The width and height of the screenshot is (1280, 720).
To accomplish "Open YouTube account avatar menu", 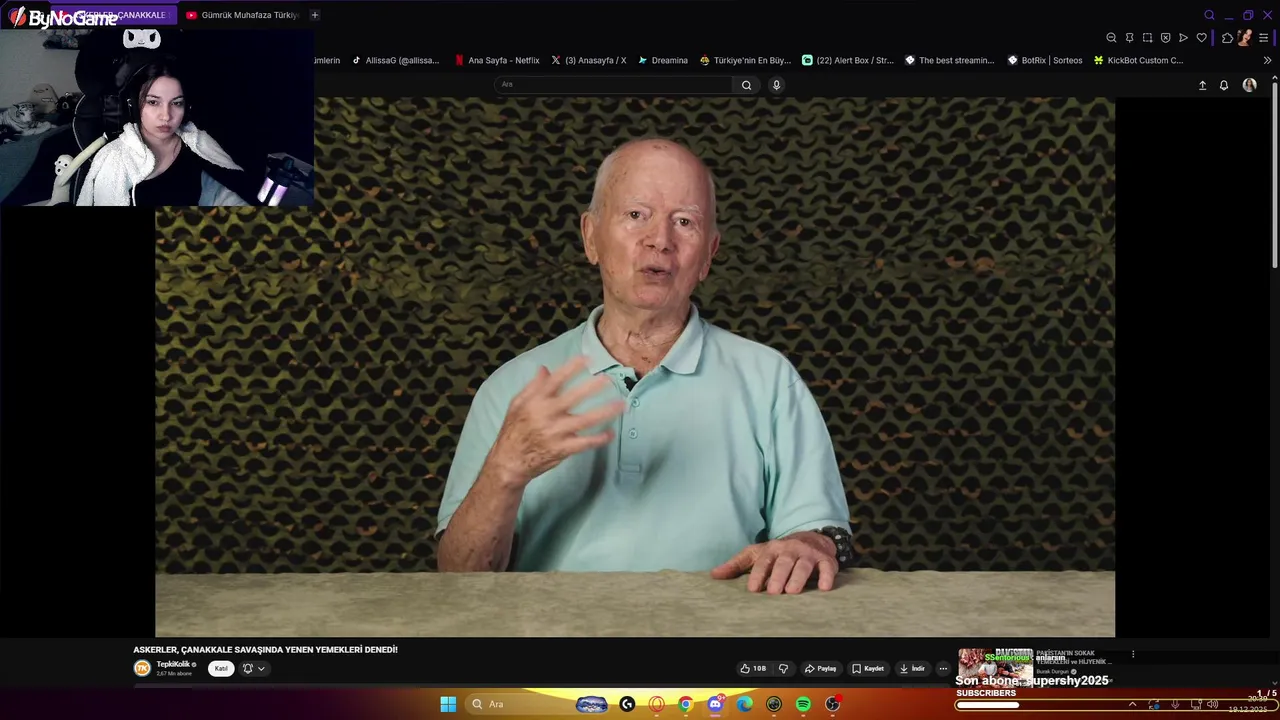I will [x=1249, y=85].
